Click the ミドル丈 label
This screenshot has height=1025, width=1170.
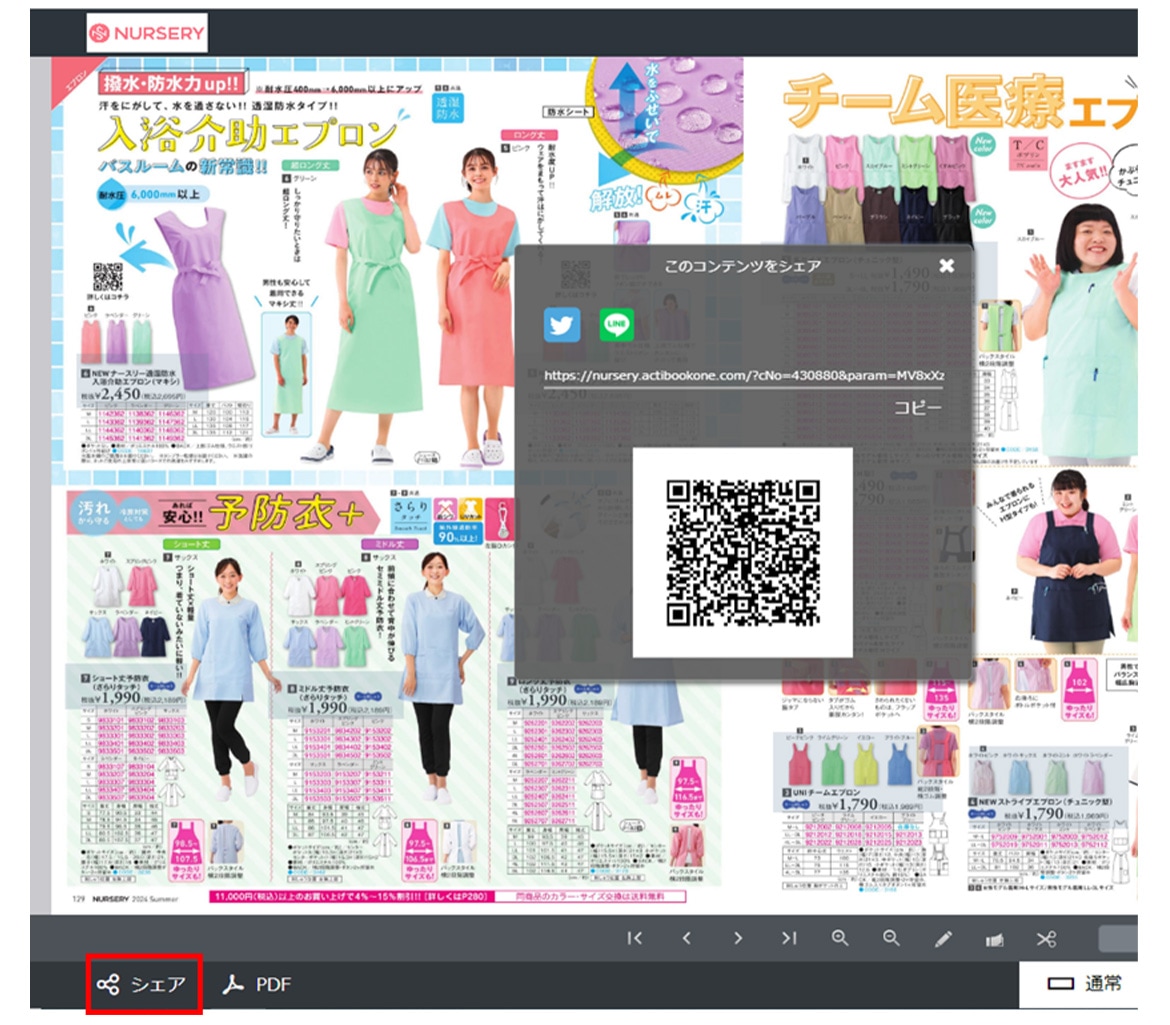(x=389, y=545)
